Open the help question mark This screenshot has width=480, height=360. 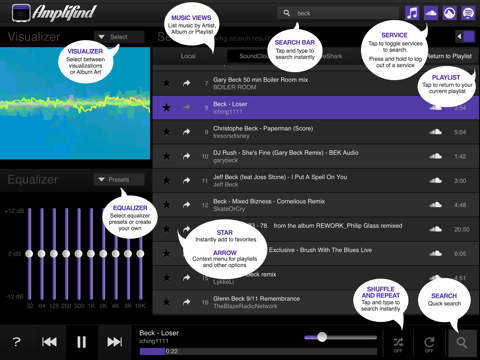click(16, 342)
